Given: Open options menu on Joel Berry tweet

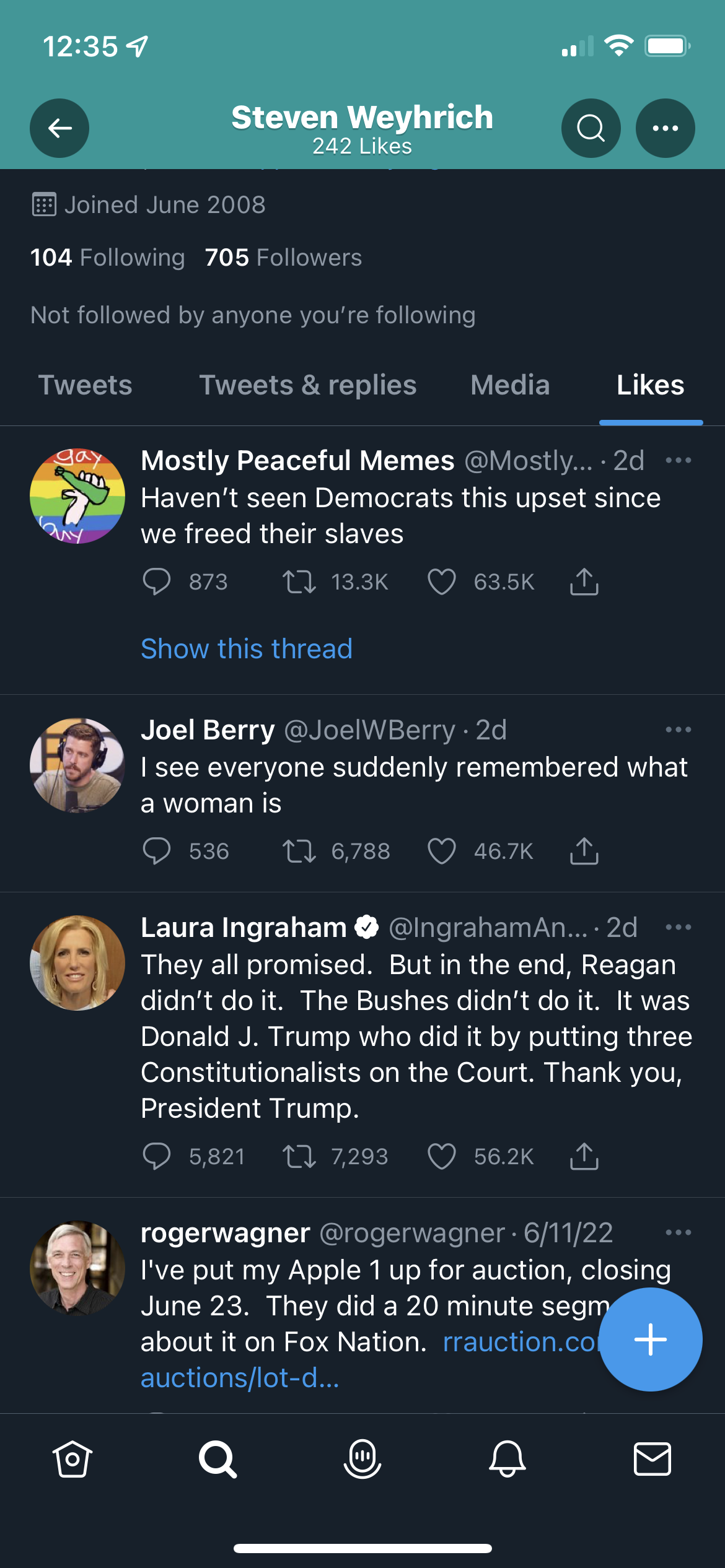Looking at the screenshot, I should (x=679, y=730).
